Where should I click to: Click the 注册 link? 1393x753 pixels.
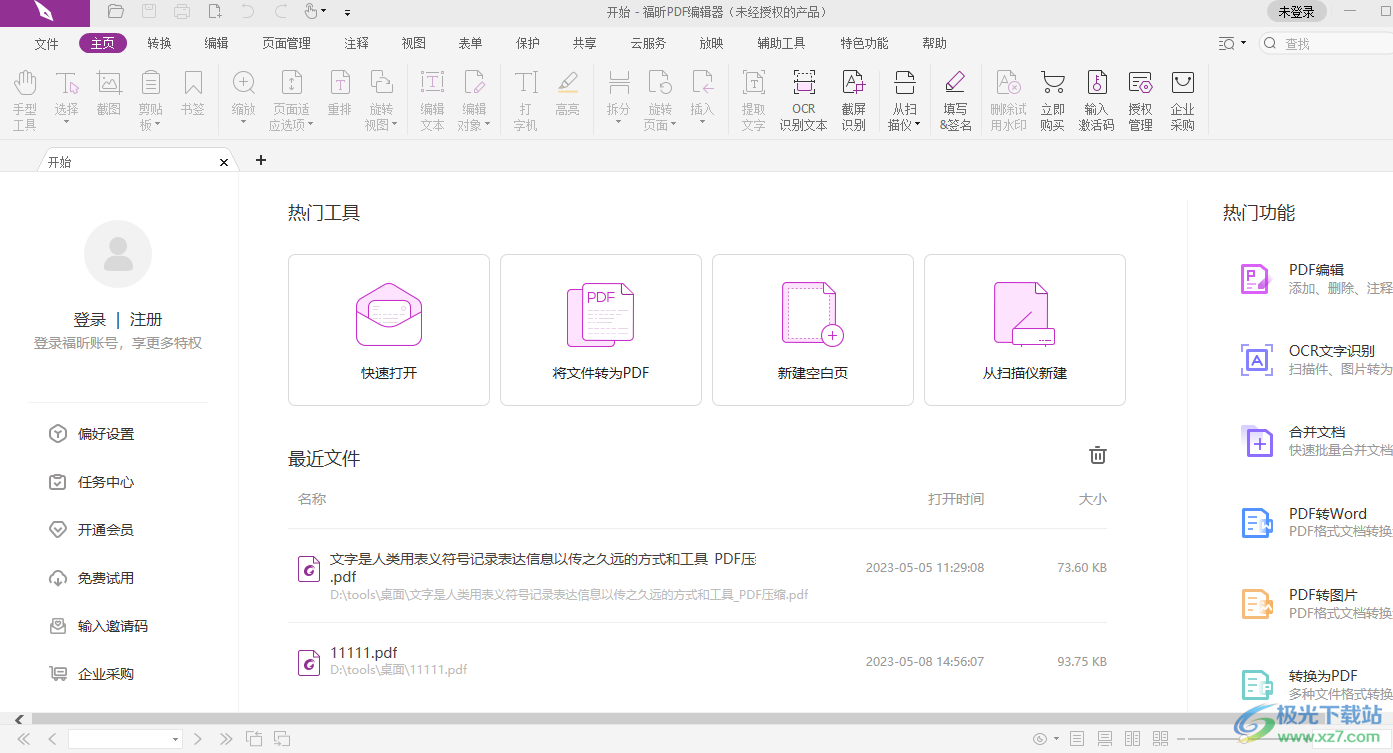click(x=146, y=320)
